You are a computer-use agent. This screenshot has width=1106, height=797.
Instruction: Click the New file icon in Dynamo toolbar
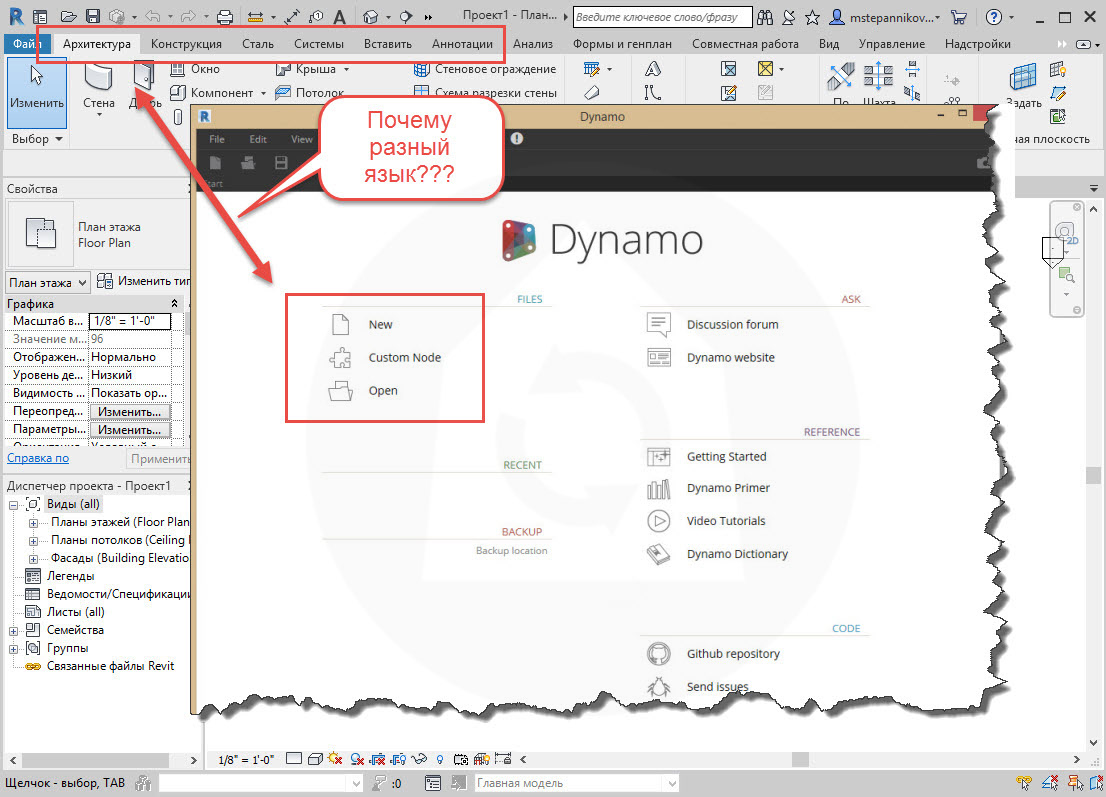(215, 163)
